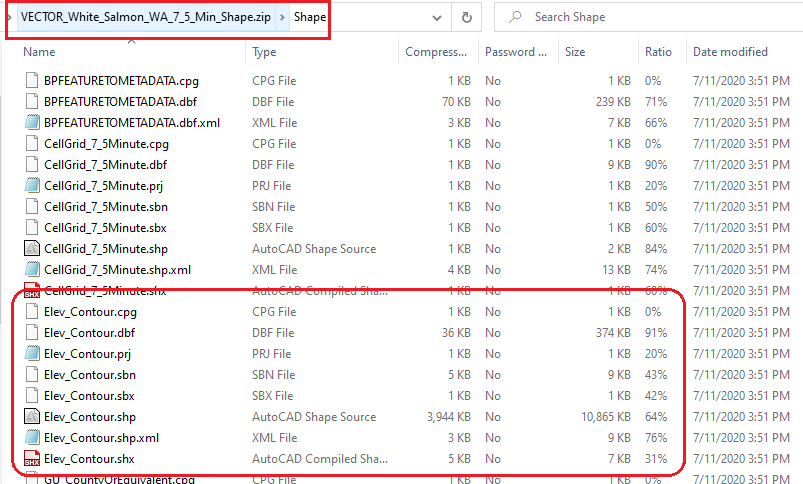The width and height of the screenshot is (803, 484).
Task: Sort by the Ratio column header
Action: pyautogui.click(x=658, y=52)
